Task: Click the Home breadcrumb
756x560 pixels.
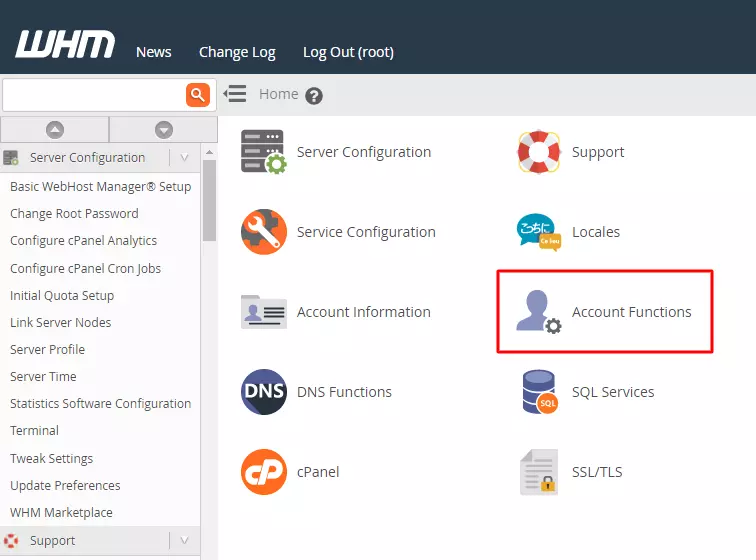Action: pyautogui.click(x=279, y=94)
